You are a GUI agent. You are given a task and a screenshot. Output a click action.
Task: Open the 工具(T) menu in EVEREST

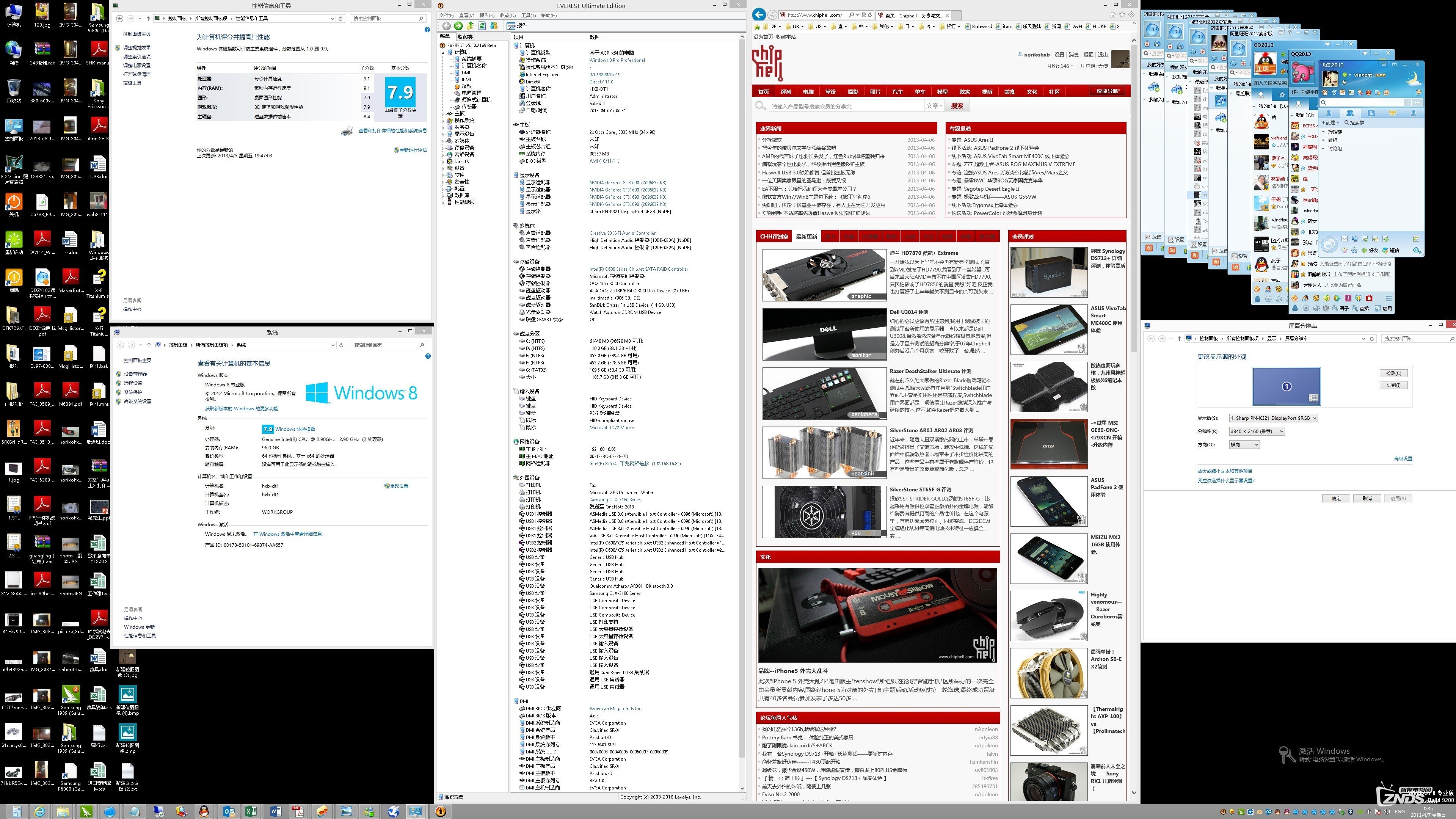(529, 15)
